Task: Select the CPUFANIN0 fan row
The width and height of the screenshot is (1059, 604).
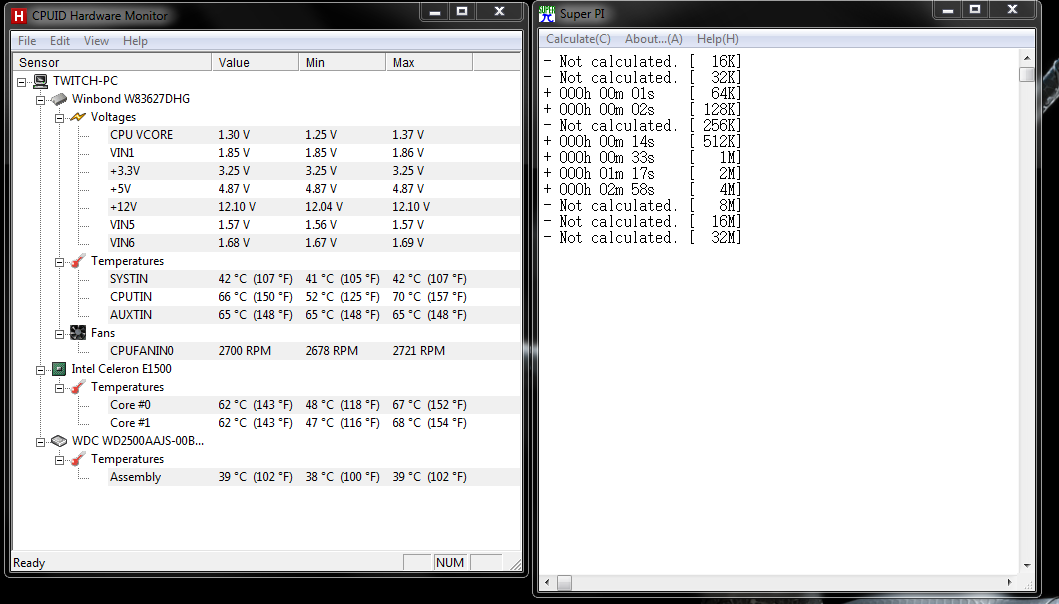Action: [x=314, y=351]
